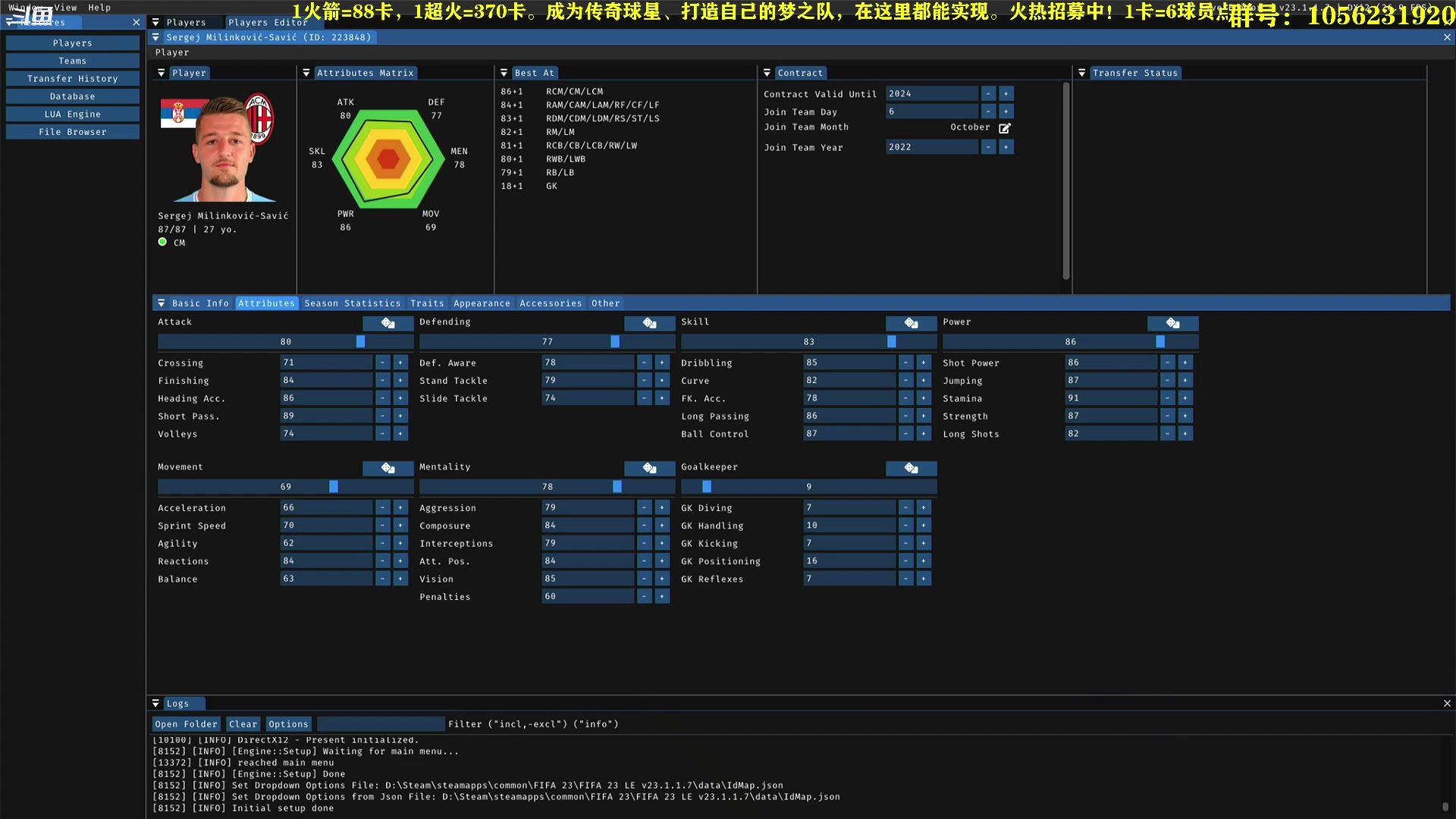
Task: Close the Sergej Milinković-Savić editor window
Action: 1447,37
